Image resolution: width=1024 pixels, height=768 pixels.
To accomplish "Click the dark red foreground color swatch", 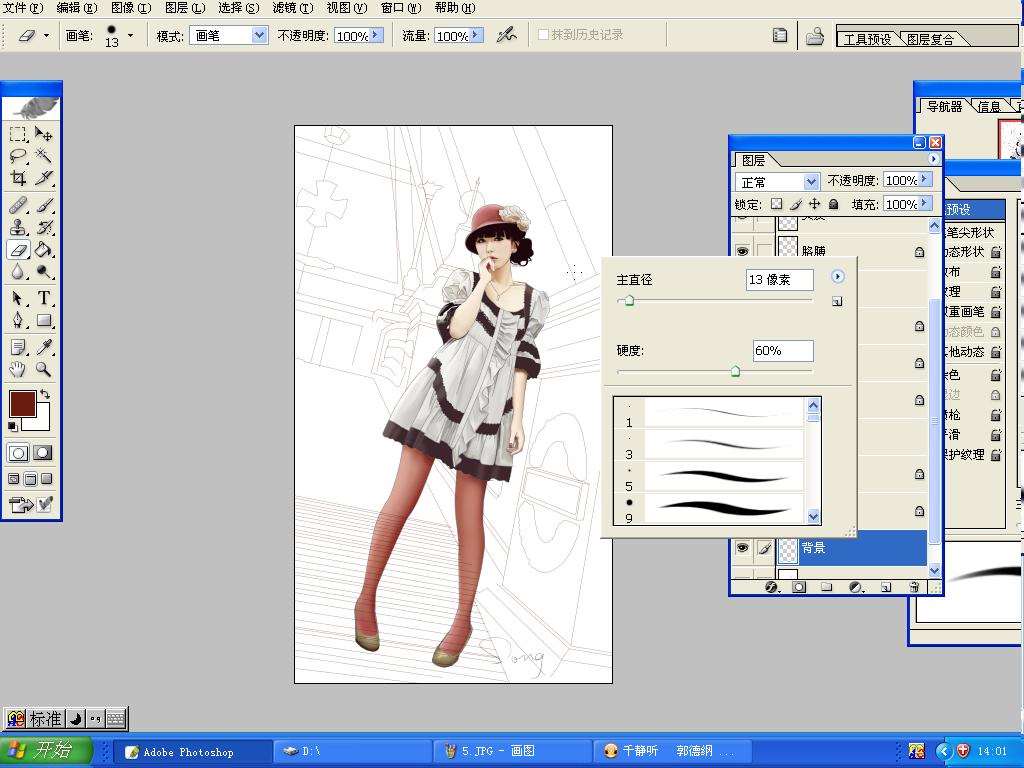I will [22, 404].
